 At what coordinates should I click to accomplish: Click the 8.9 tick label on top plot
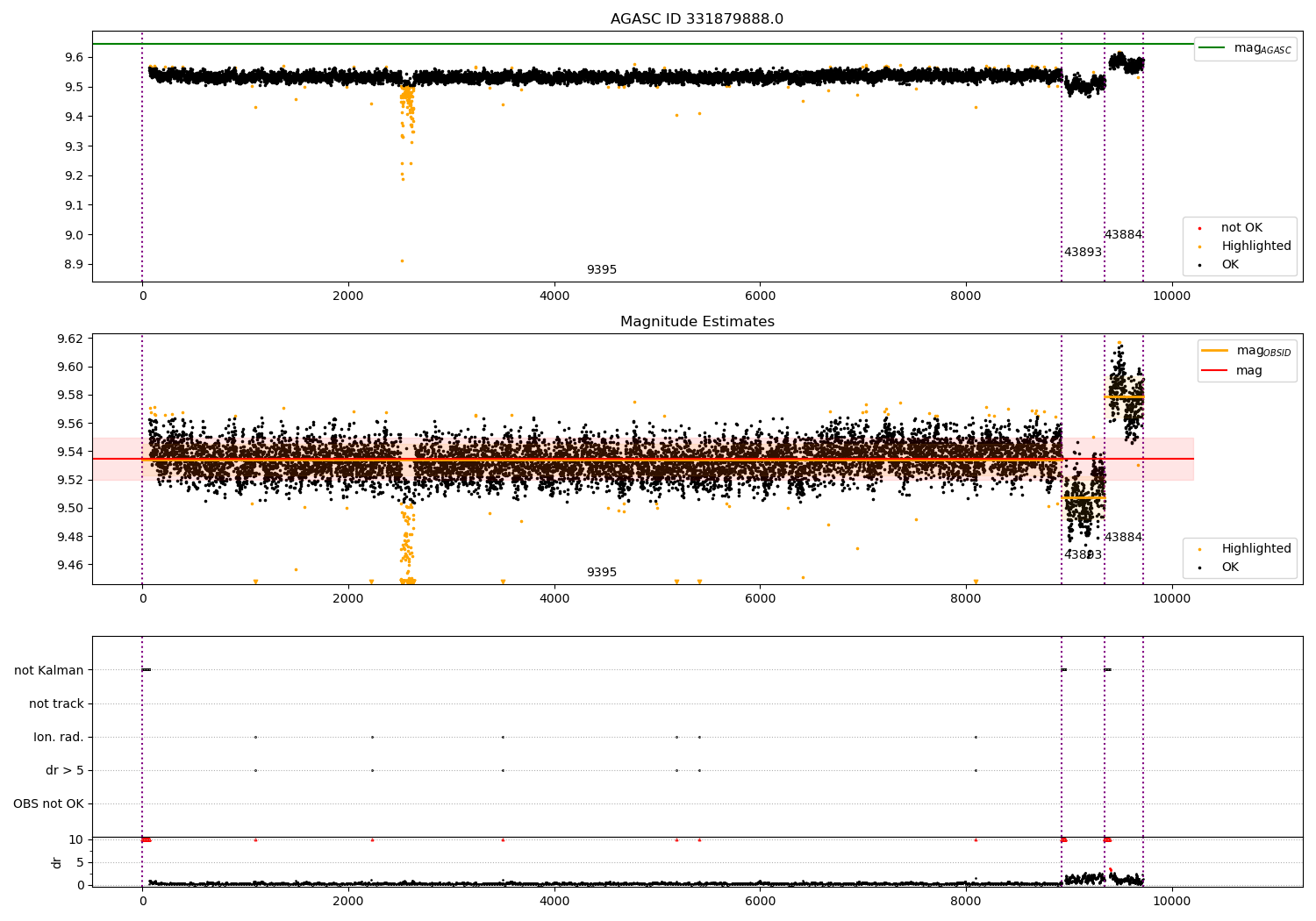click(73, 264)
